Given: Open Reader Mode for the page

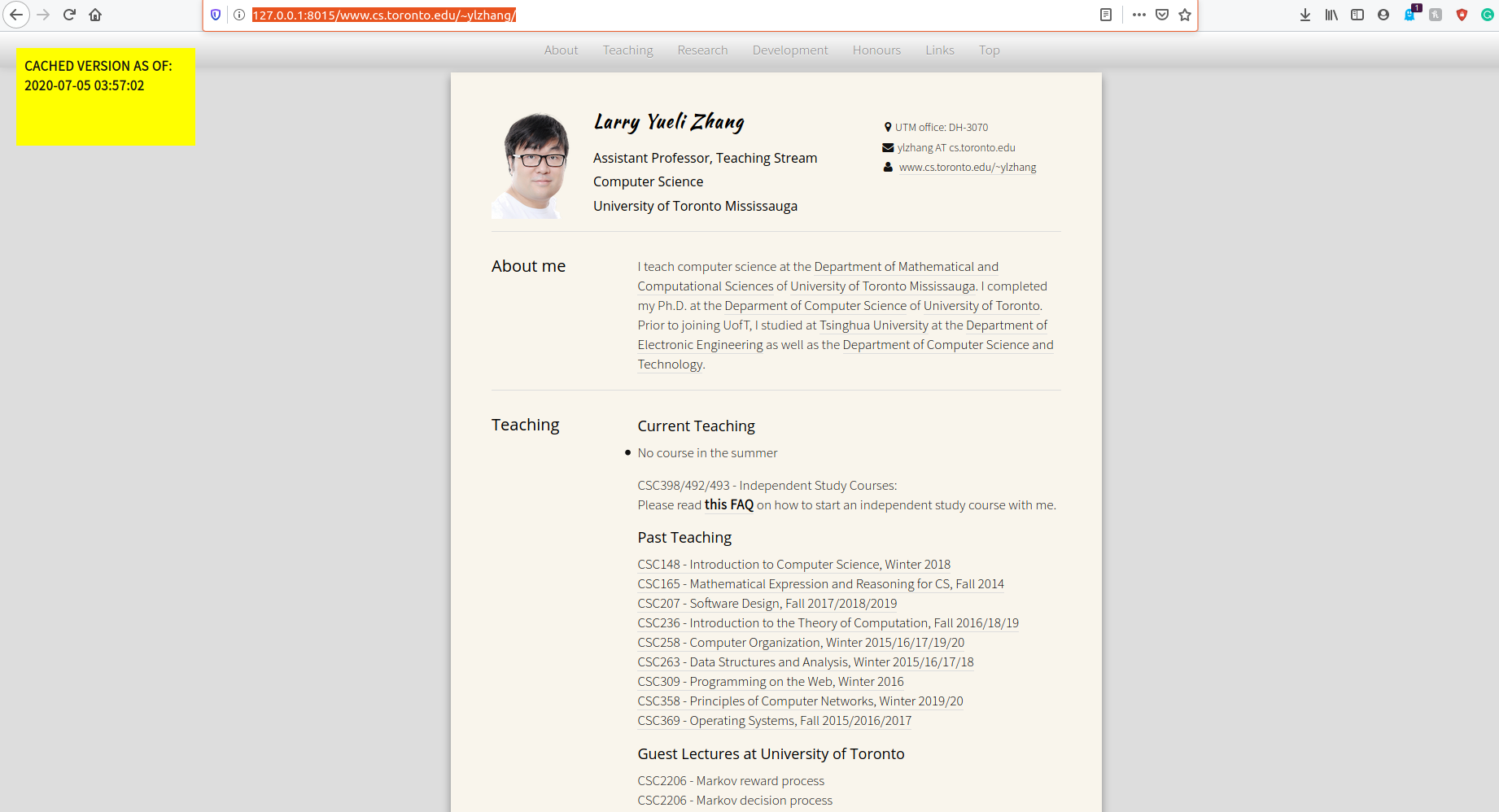Looking at the screenshot, I should click(x=1105, y=15).
